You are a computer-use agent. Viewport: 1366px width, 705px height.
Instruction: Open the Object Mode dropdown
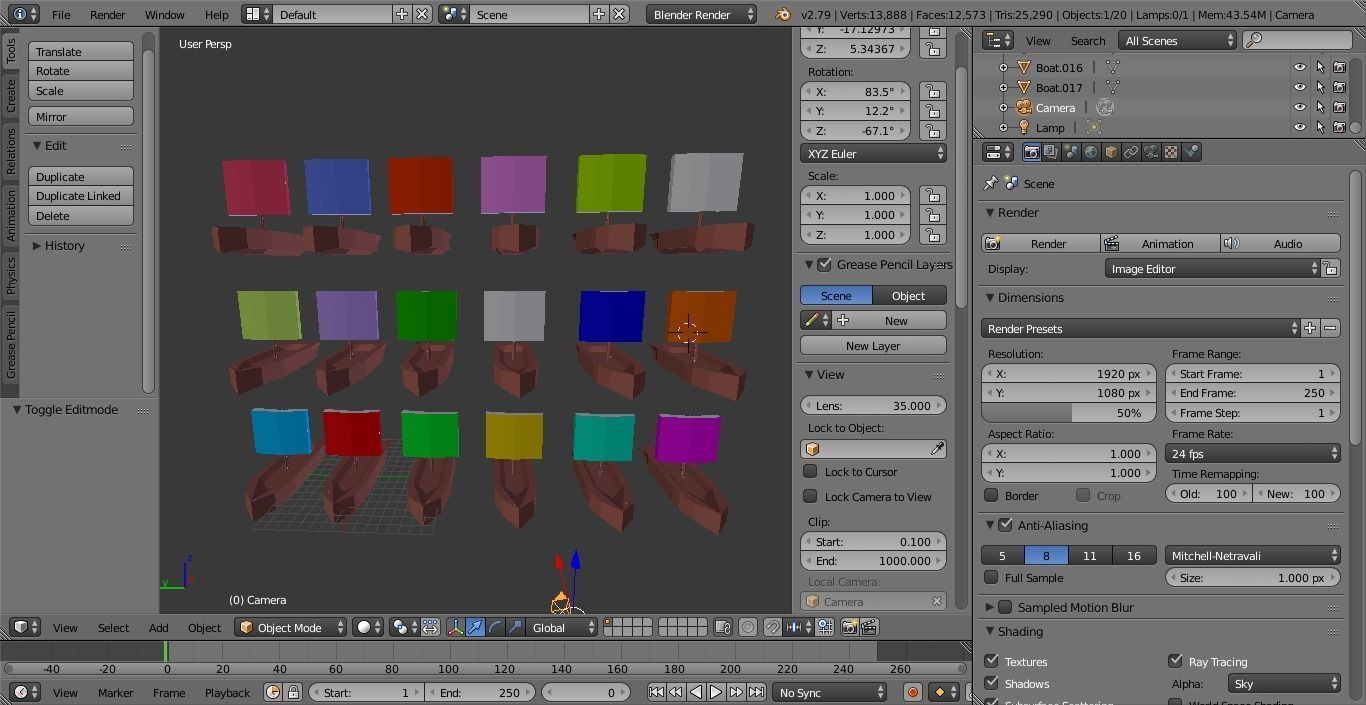point(290,627)
